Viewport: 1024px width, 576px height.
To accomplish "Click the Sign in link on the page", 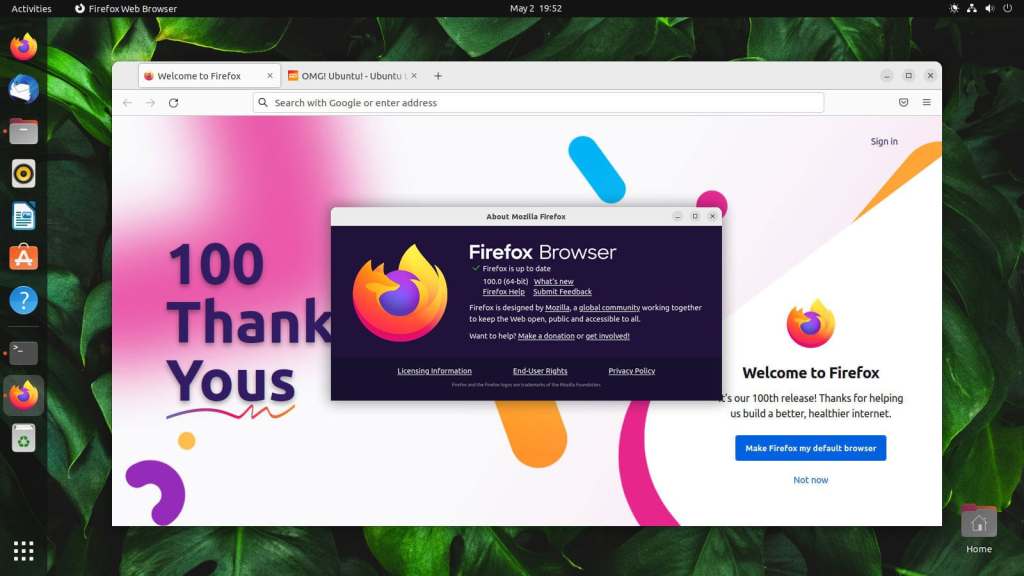I will pyautogui.click(x=883, y=141).
